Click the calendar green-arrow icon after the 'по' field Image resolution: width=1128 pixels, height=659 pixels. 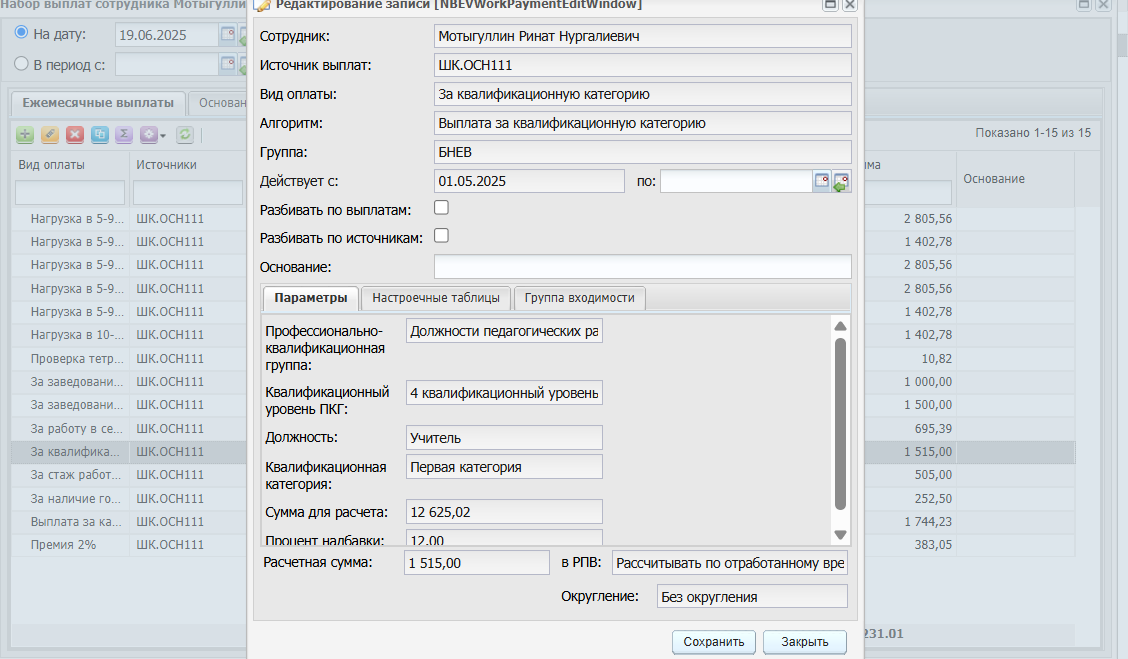[841, 181]
